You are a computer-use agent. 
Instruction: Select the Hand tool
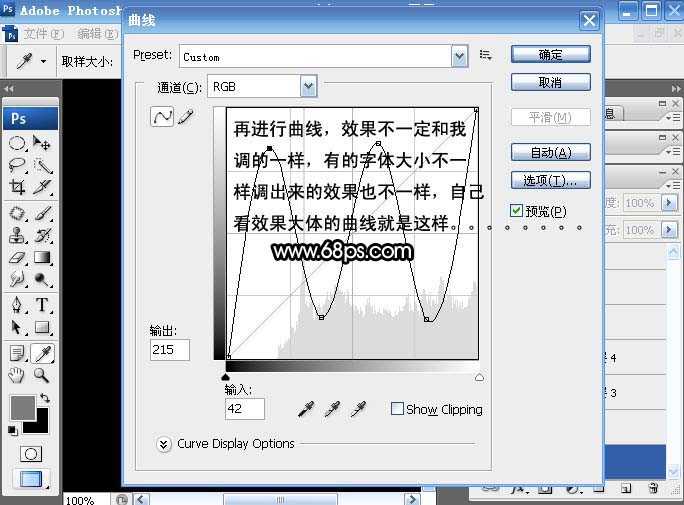pos(17,375)
